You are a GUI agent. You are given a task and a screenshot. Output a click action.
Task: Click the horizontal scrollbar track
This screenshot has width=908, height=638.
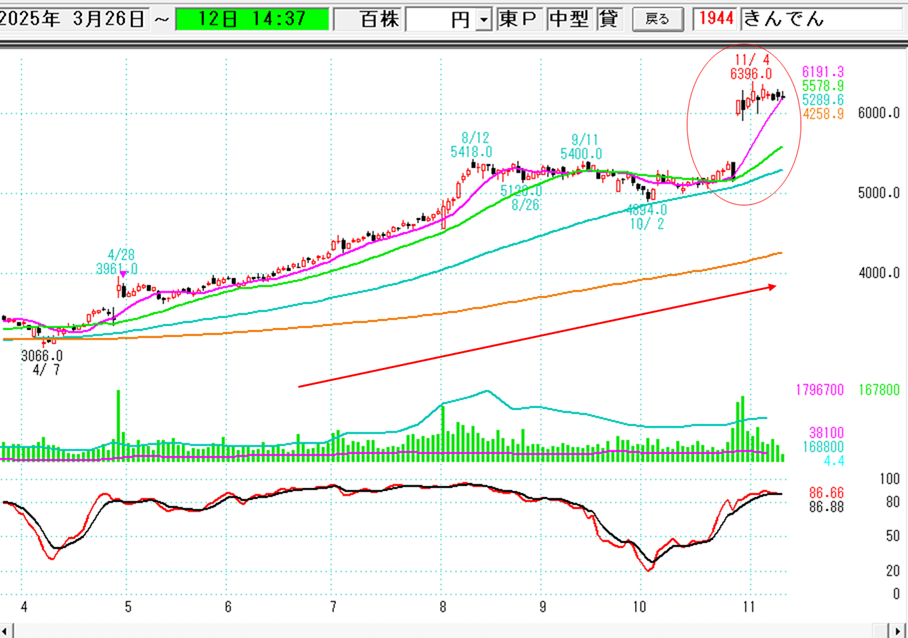coord(450,630)
